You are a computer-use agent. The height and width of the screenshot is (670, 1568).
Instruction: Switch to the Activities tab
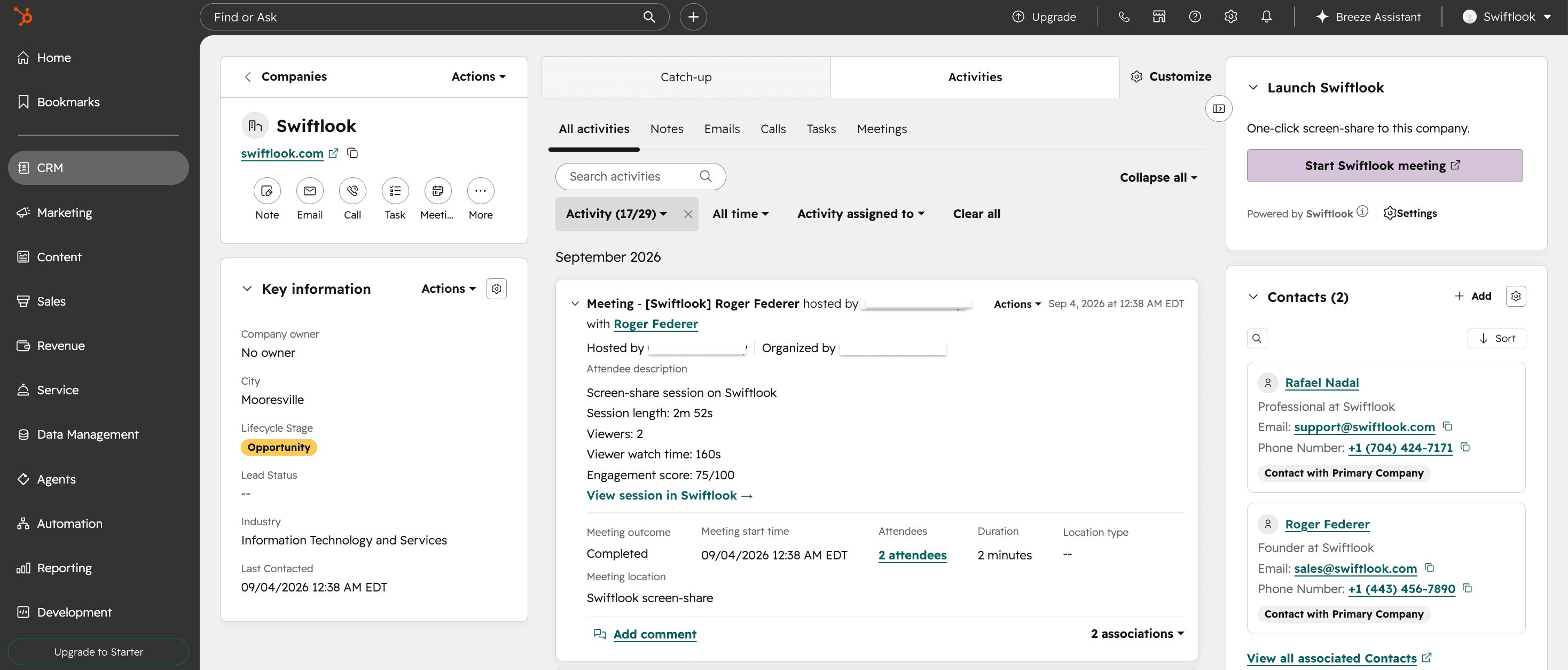975,77
